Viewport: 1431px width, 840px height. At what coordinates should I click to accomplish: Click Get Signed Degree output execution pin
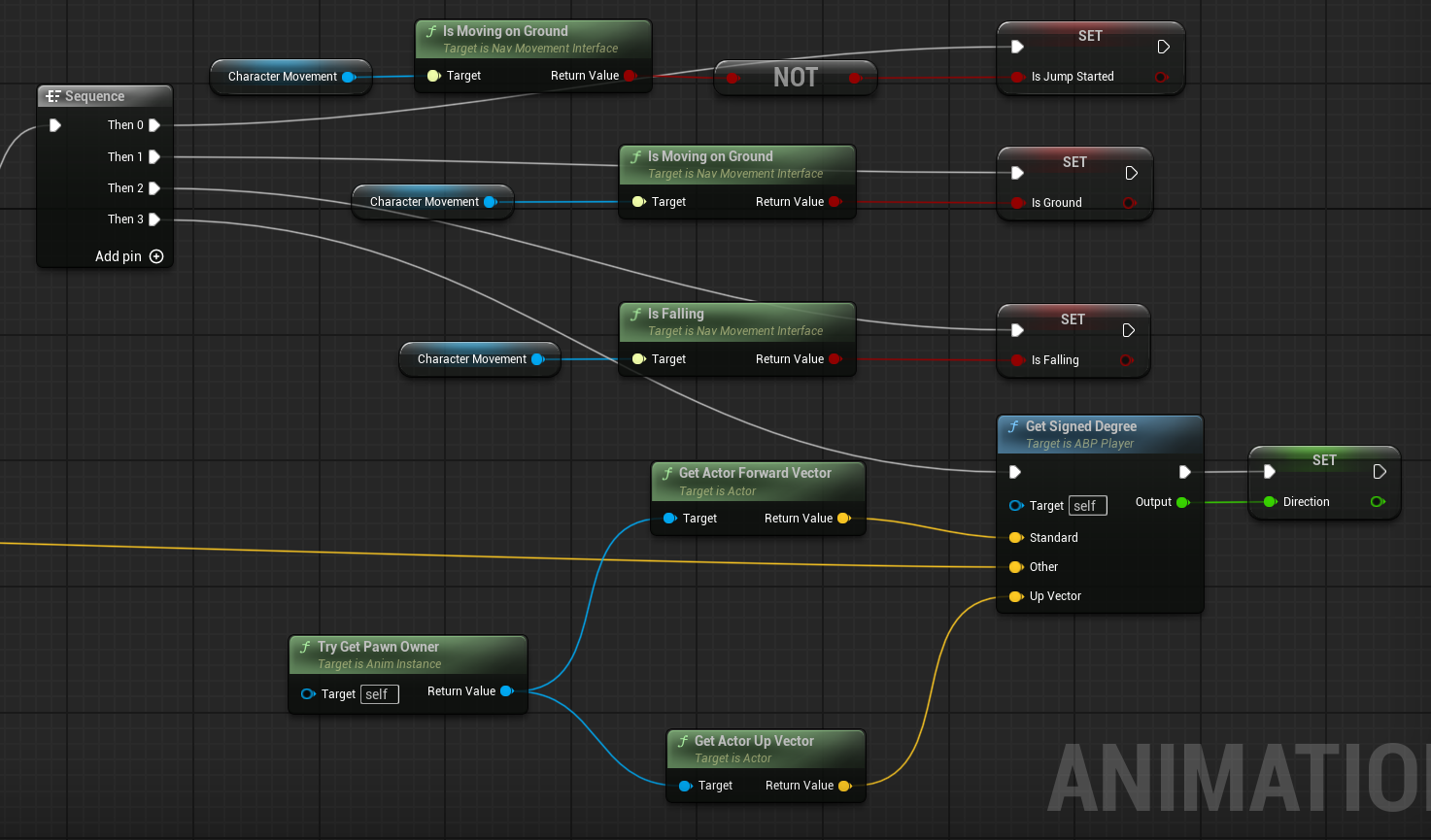[1185, 472]
